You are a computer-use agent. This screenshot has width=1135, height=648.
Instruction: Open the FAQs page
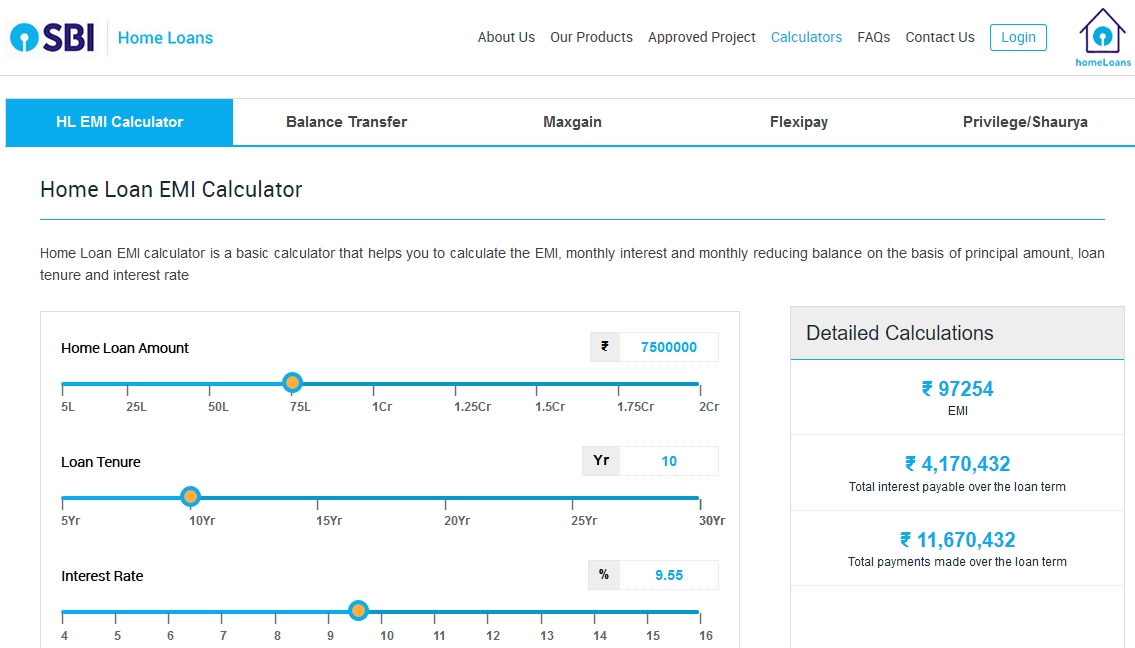(873, 37)
